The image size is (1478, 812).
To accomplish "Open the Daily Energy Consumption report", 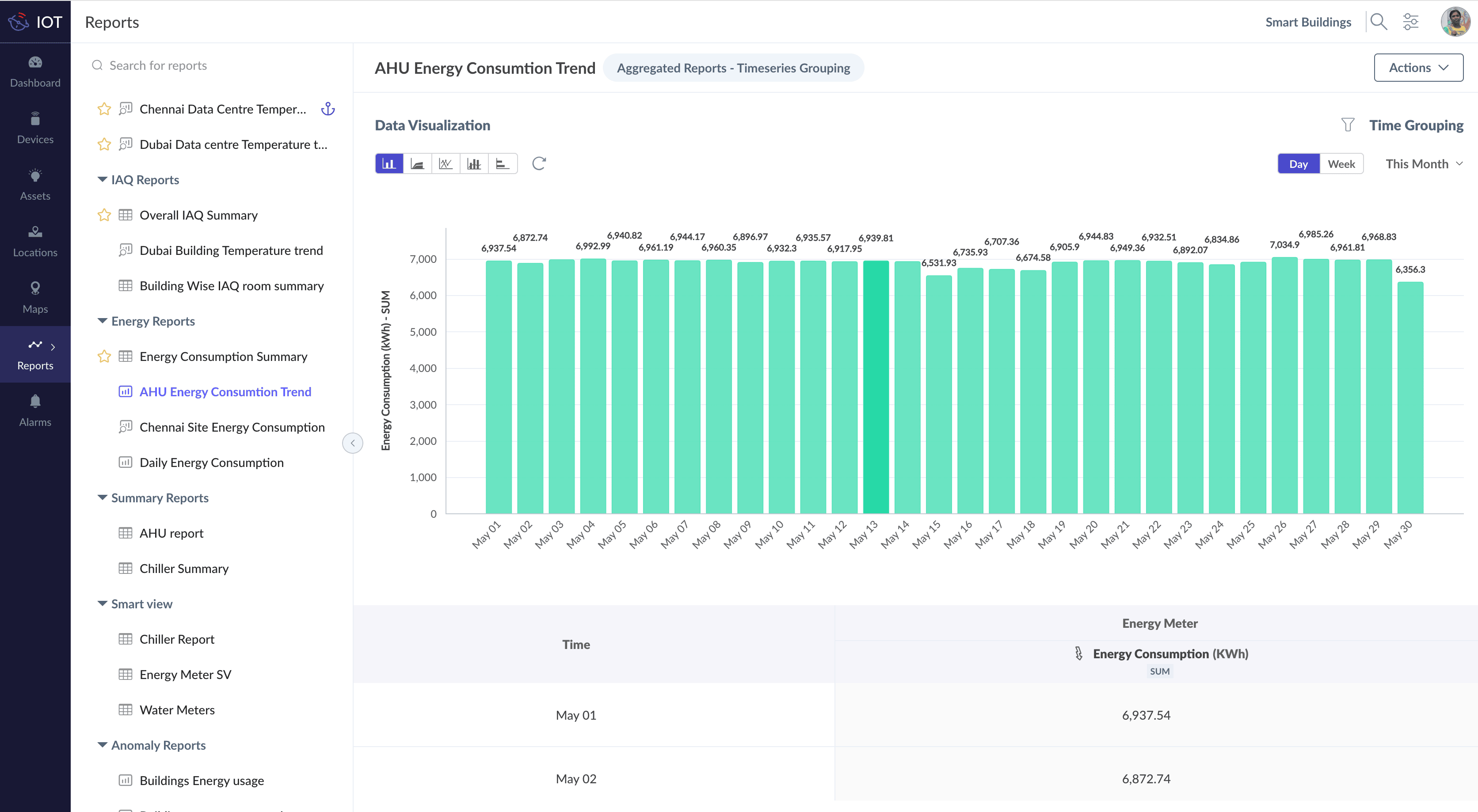I will tap(211, 463).
